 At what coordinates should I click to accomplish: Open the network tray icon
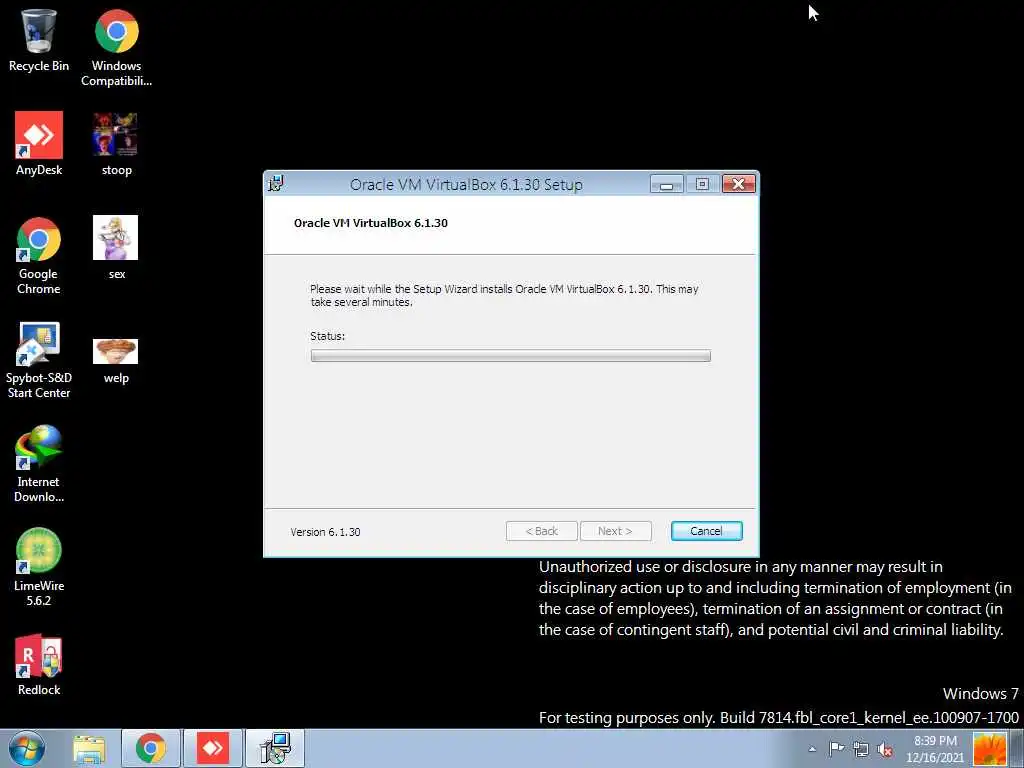861,749
